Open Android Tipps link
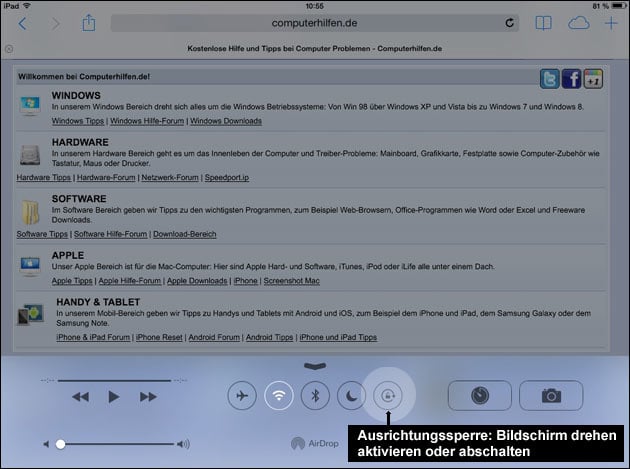 270,338
